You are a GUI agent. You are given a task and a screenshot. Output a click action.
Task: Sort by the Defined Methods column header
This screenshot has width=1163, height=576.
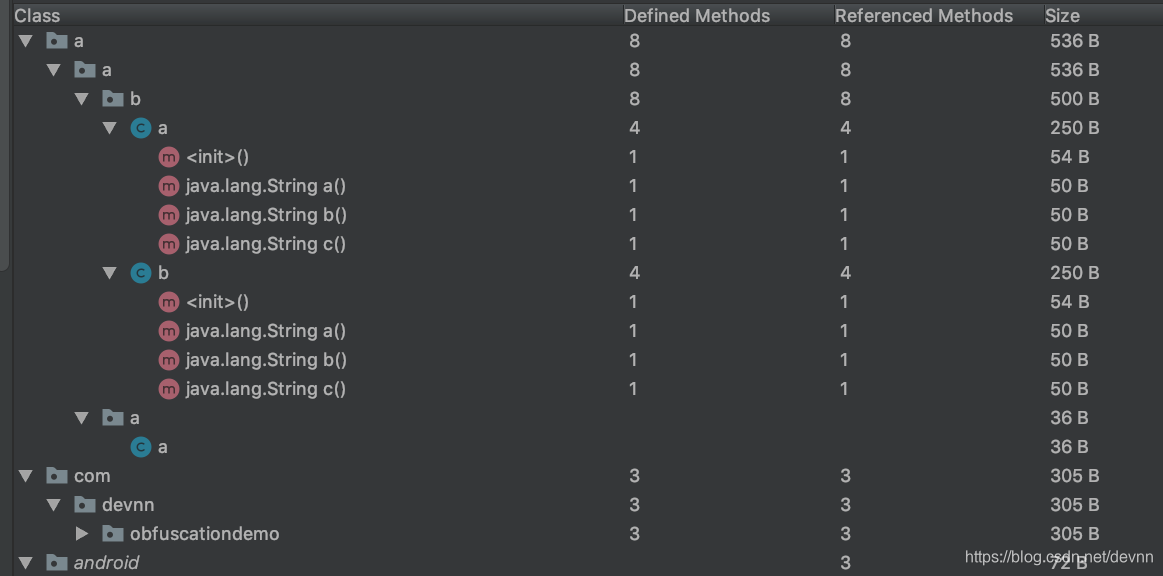[696, 16]
